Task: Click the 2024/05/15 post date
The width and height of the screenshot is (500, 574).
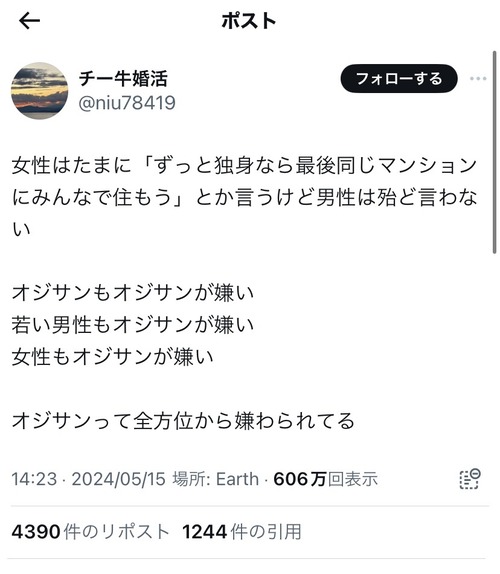Action: [x=119, y=479]
